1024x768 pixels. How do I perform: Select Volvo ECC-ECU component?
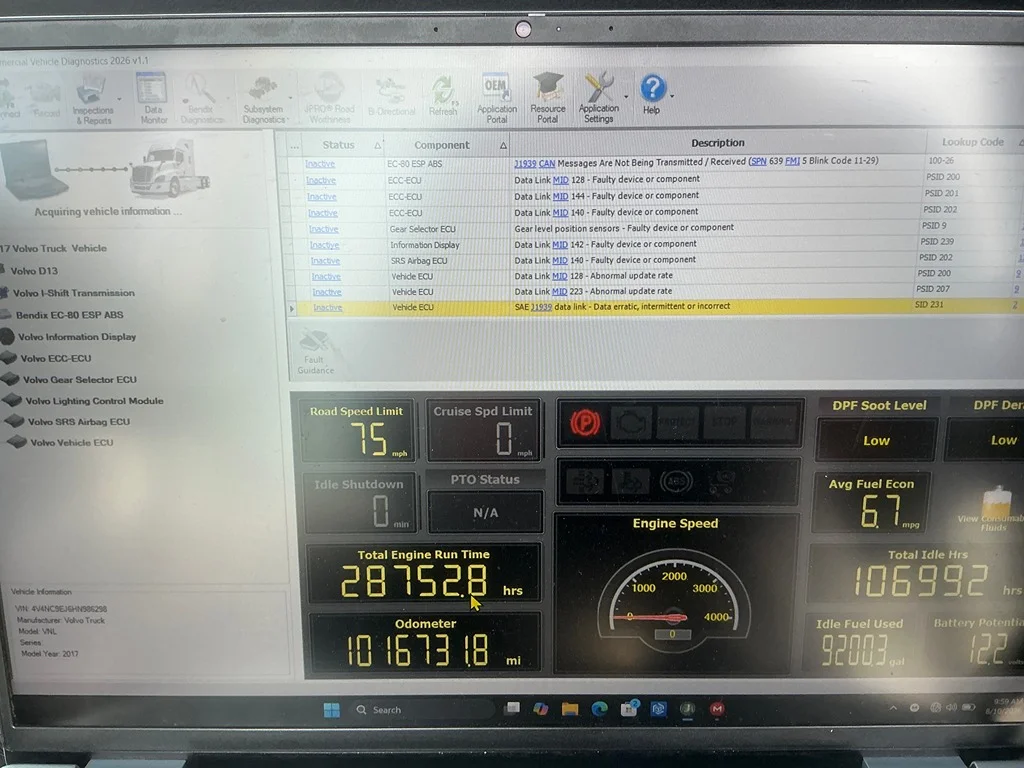pos(56,359)
